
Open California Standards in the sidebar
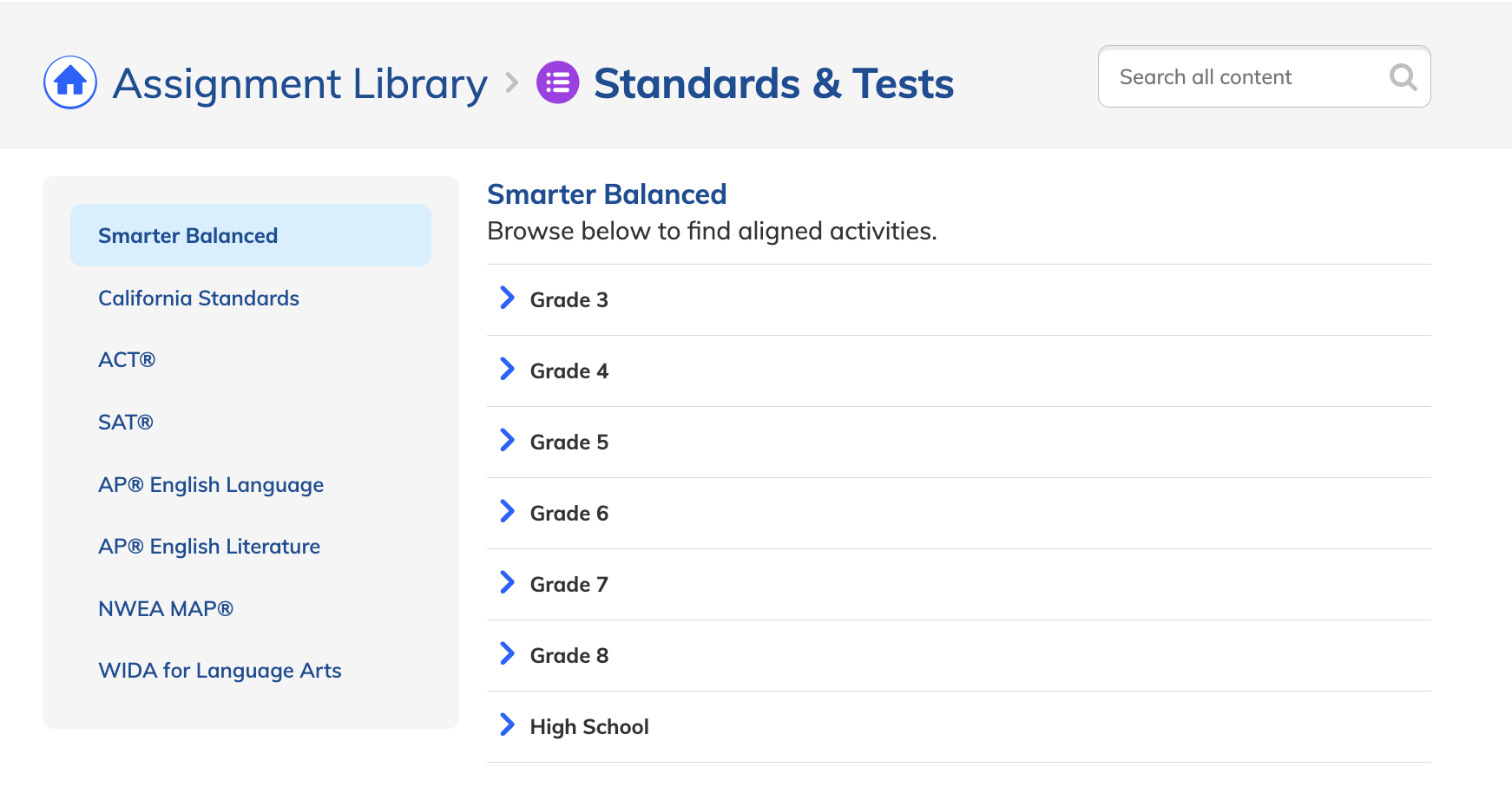[199, 298]
